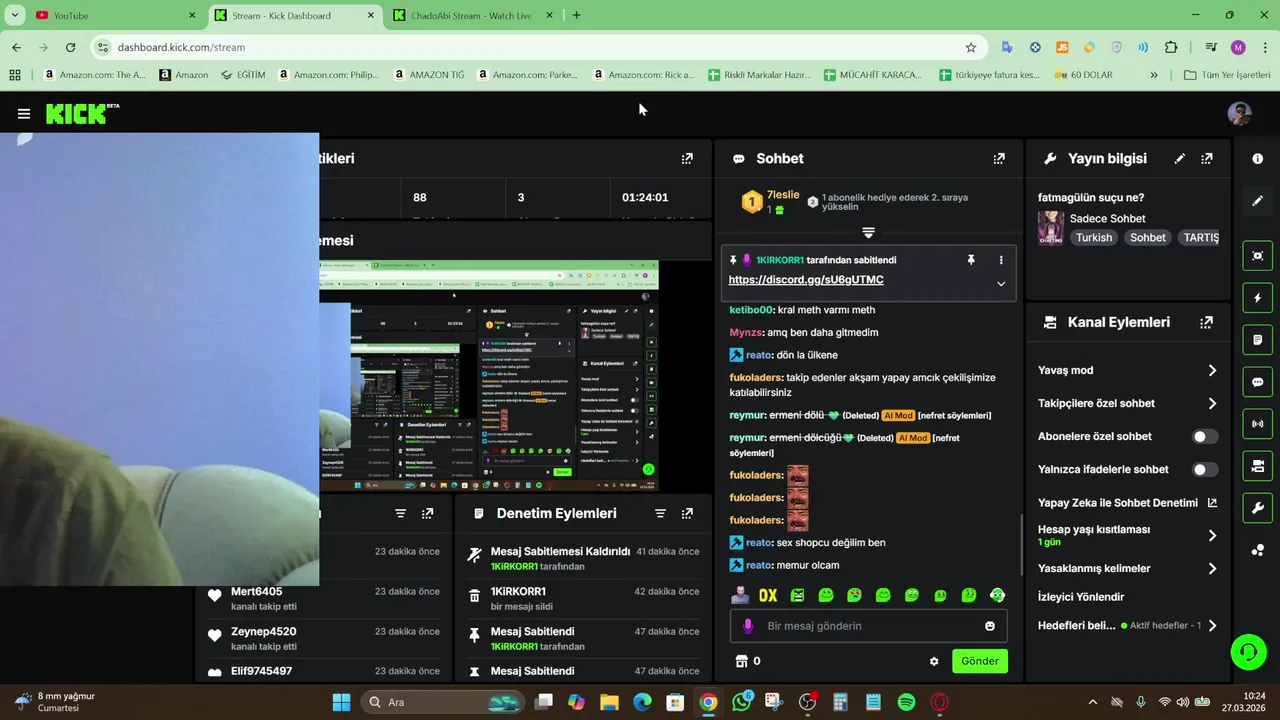This screenshot has width=1280, height=720.
Task: Filter the Denetim Eylemleri list
Action: [x=660, y=513]
